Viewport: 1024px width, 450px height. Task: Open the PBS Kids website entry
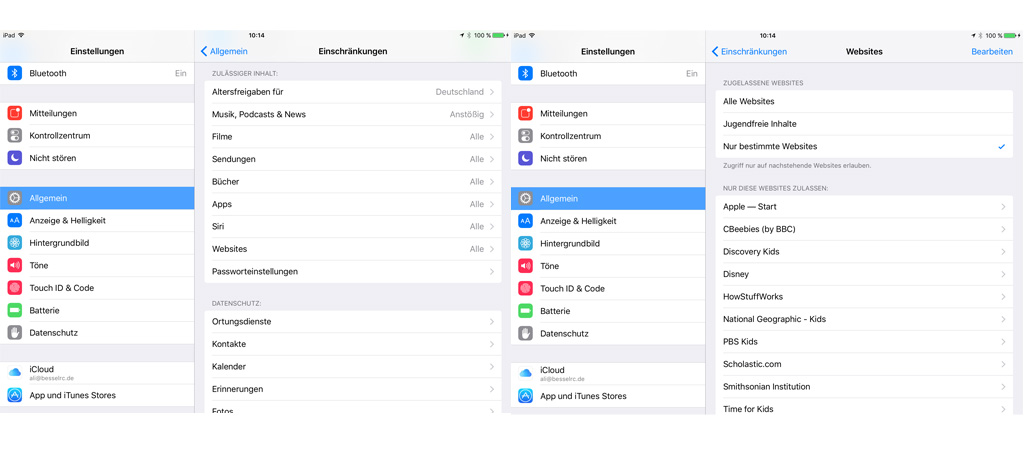click(864, 342)
